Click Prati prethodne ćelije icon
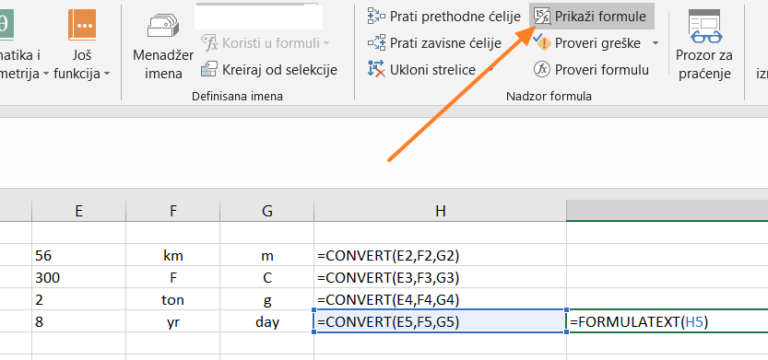This screenshot has height=360, width=768. click(x=377, y=17)
